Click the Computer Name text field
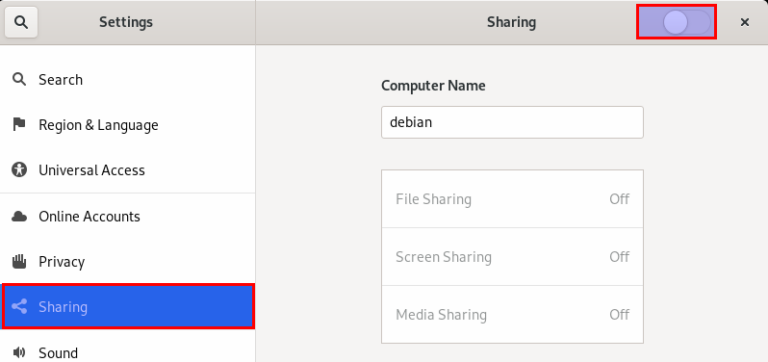 pos(512,122)
